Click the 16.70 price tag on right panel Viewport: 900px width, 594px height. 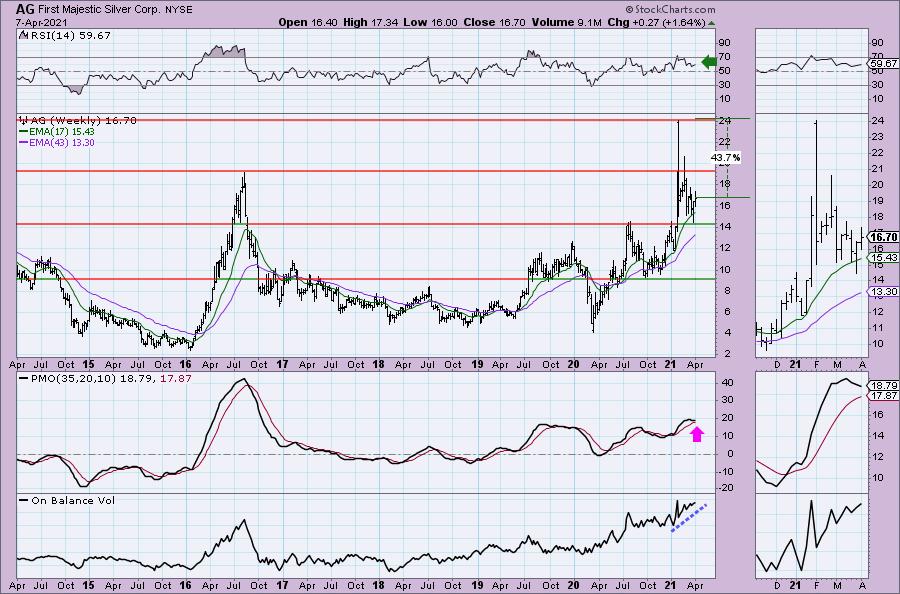884,236
